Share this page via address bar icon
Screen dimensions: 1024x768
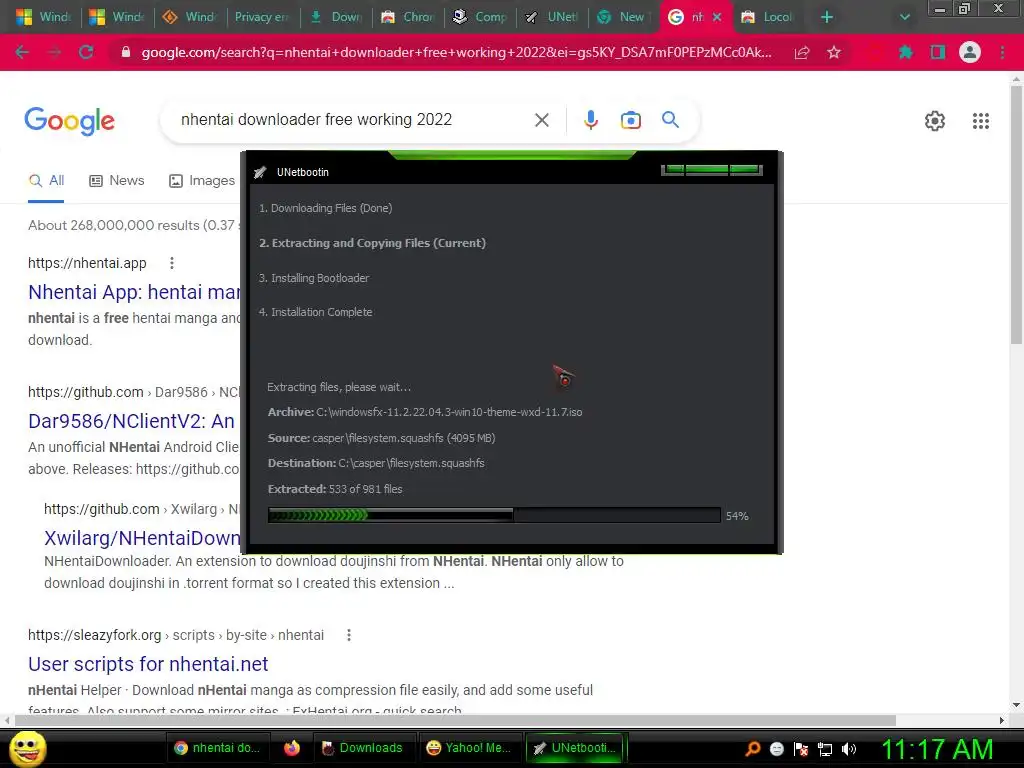pyautogui.click(x=802, y=52)
